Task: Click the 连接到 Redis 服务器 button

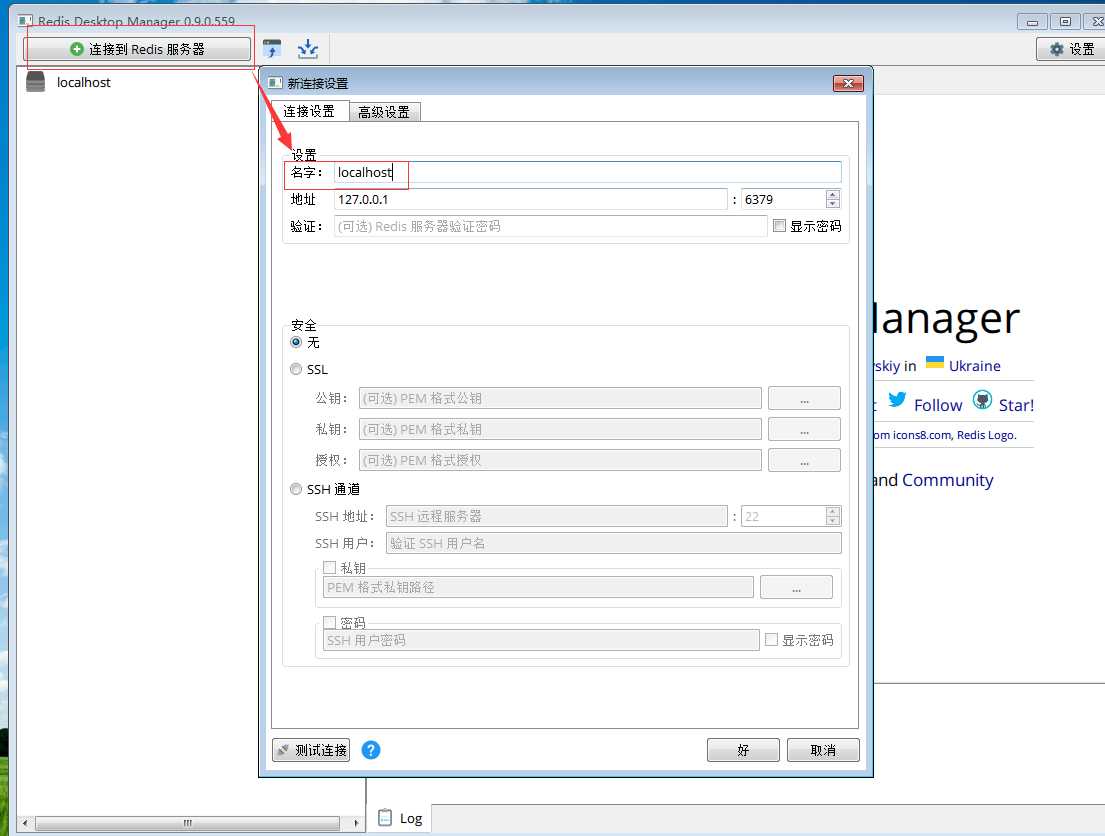Action: [x=137, y=49]
